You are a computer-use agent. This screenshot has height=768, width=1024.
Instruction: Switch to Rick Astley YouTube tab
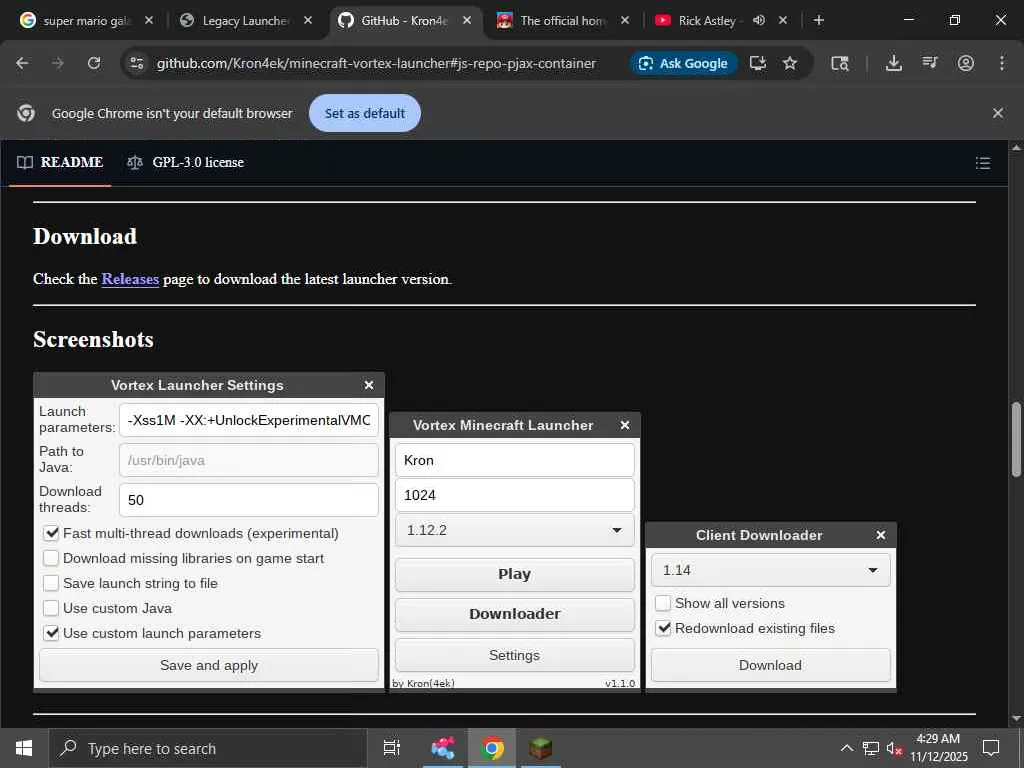tap(707, 20)
